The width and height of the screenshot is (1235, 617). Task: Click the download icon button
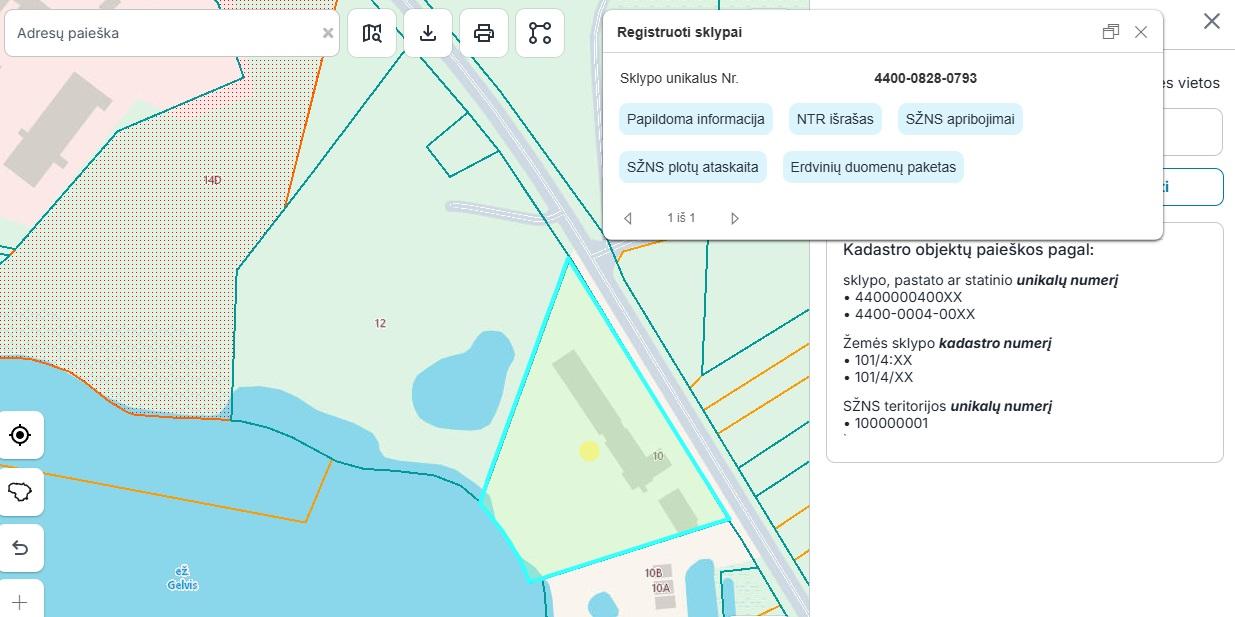(x=428, y=33)
